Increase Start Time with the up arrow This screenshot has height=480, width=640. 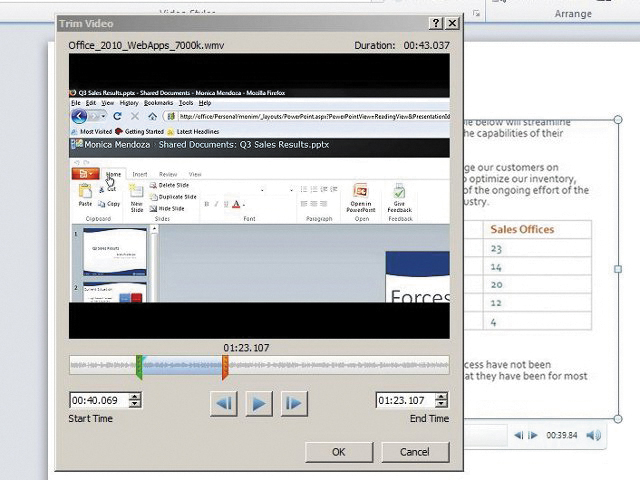click(135, 396)
